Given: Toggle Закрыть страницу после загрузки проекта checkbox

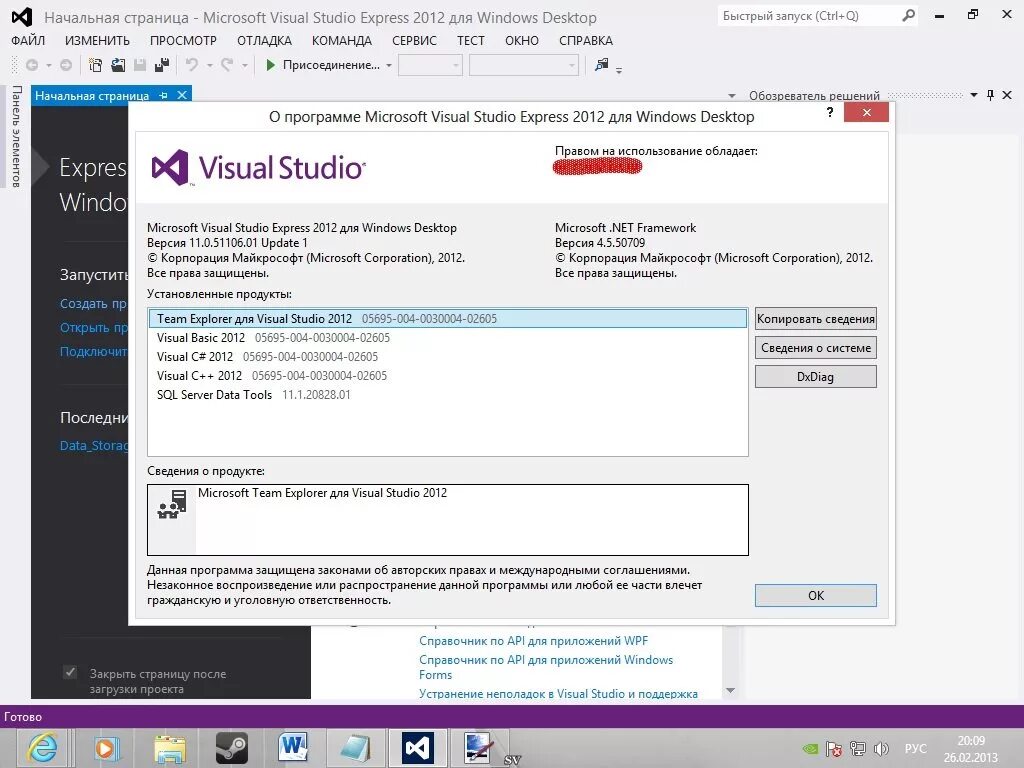Looking at the screenshot, I should point(70,672).
